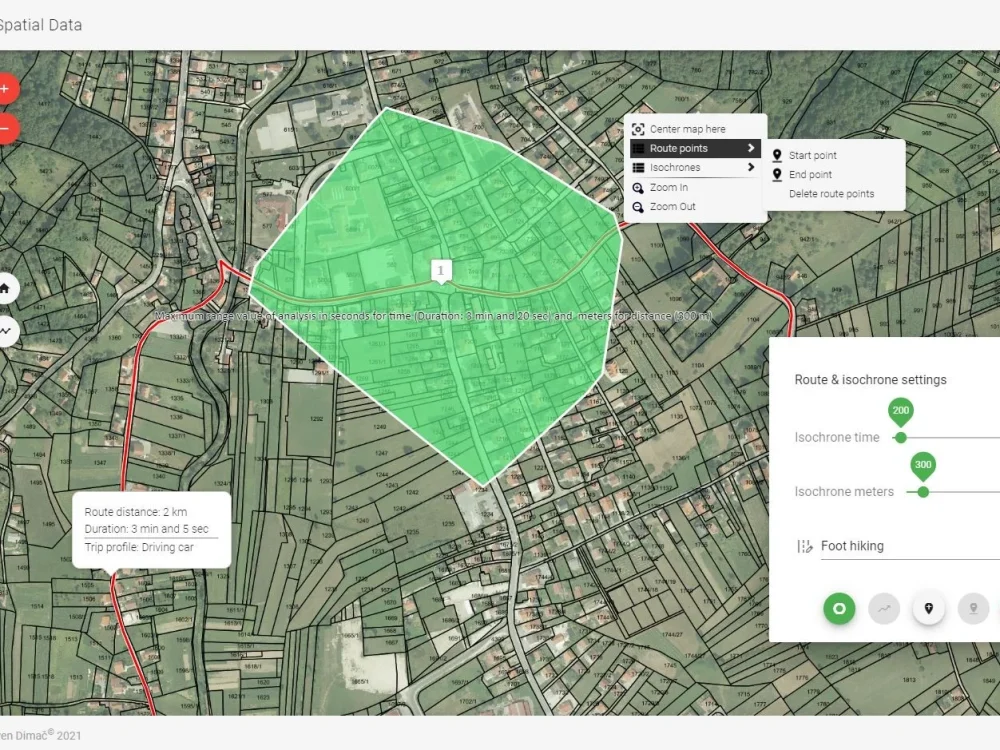Open the Route points submenu
The height and width of the screenshot is (750, 1000).
pyautogui.click(x=695, y=148)
